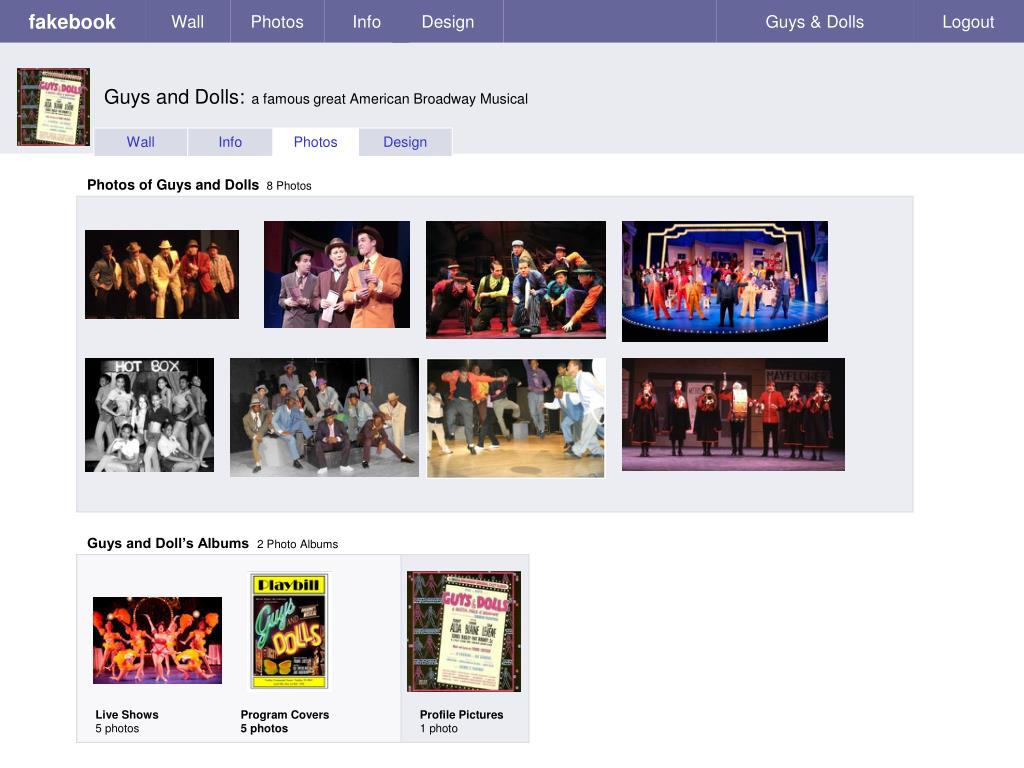
Task: Click '5 photos' under Program Covers
Action: (264, 728)
